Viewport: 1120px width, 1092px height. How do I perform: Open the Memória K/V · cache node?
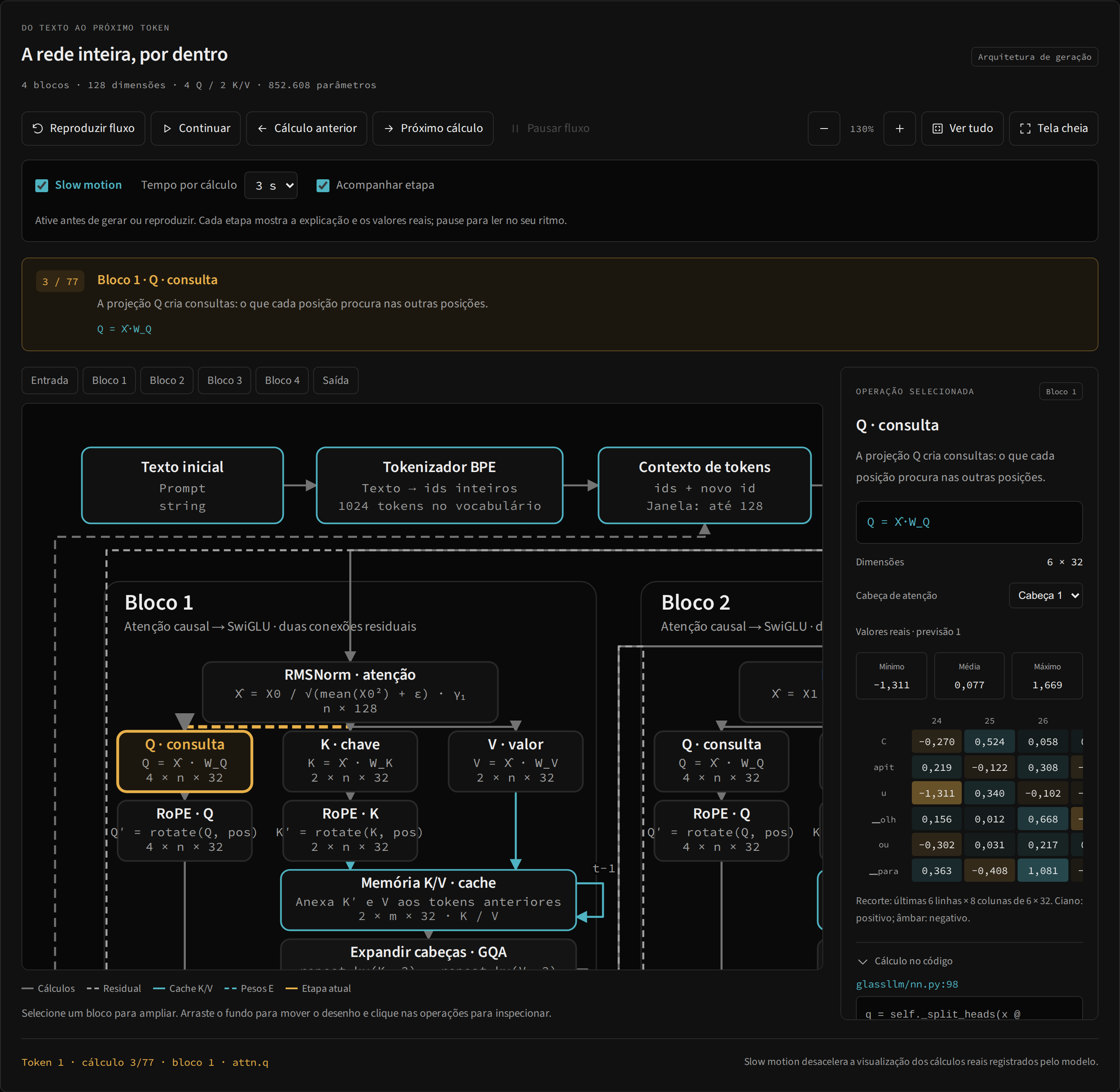pyautogui.click(x=429, y=900)
